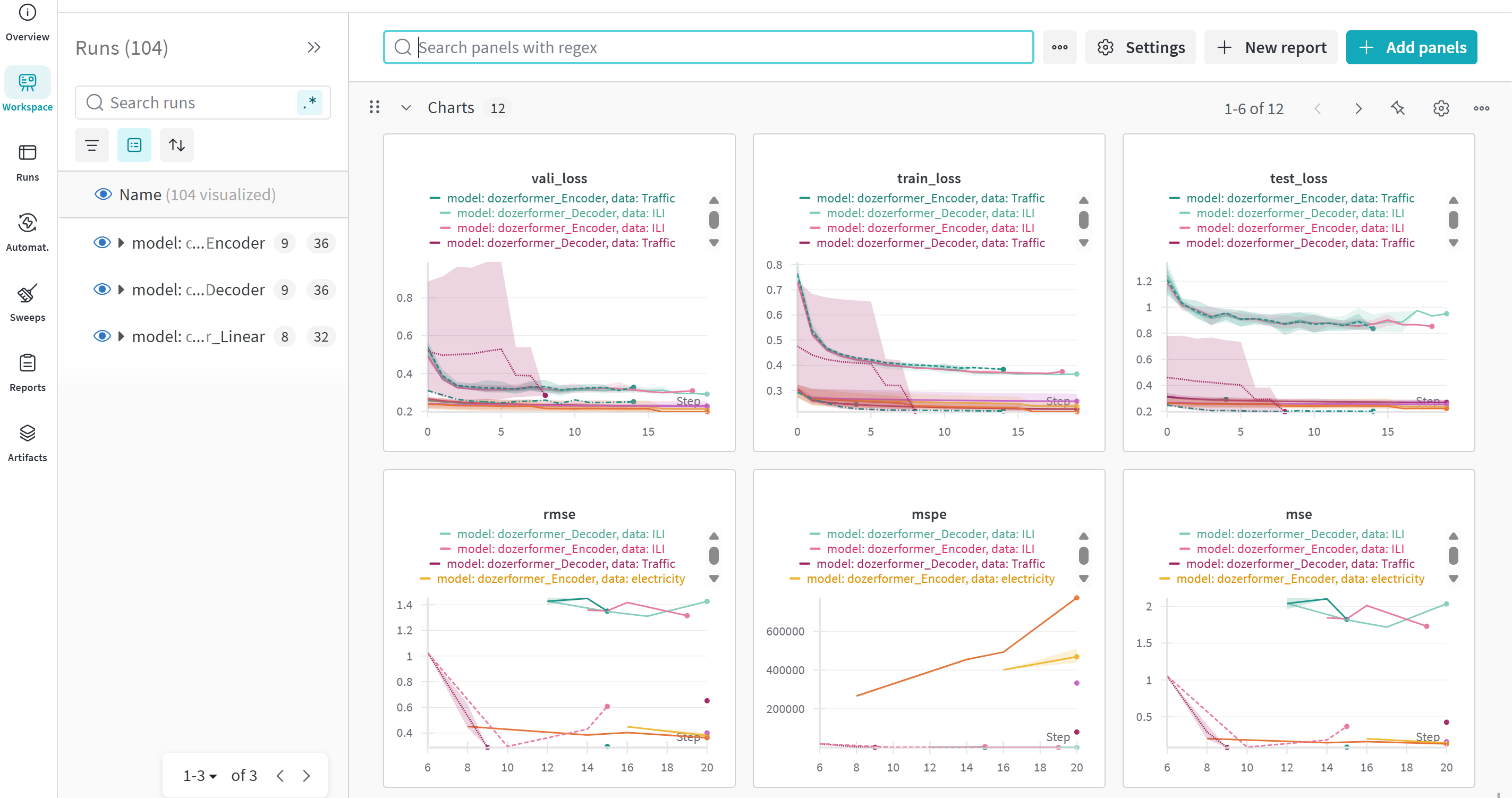Screen dimensions: 1512x798
Task: Click the test_loss legend scrollbar thumb
Action: [1454, 220]
